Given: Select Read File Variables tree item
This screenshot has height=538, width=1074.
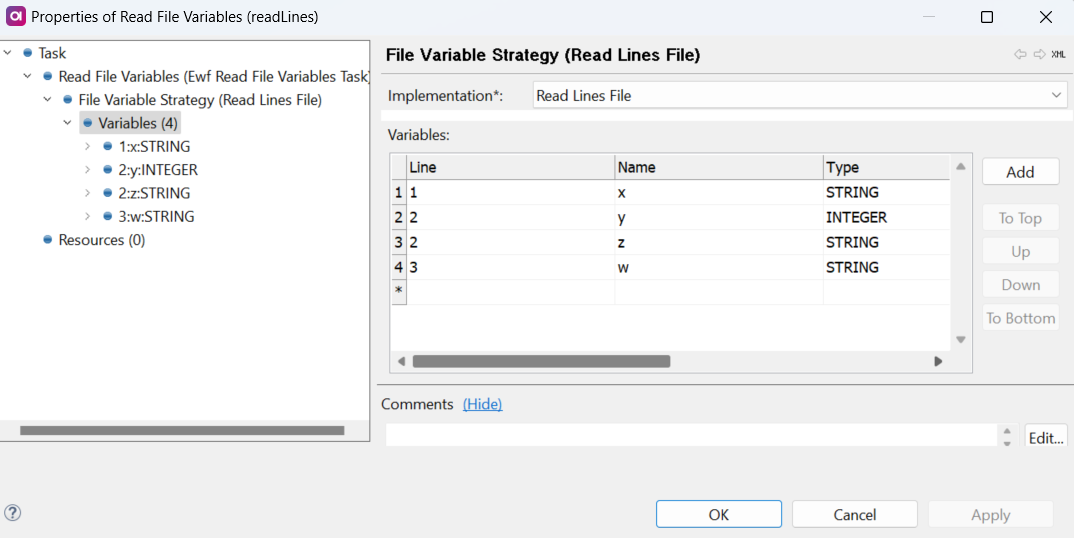Looking at the screenshot, I should click(x=213, y=76).
